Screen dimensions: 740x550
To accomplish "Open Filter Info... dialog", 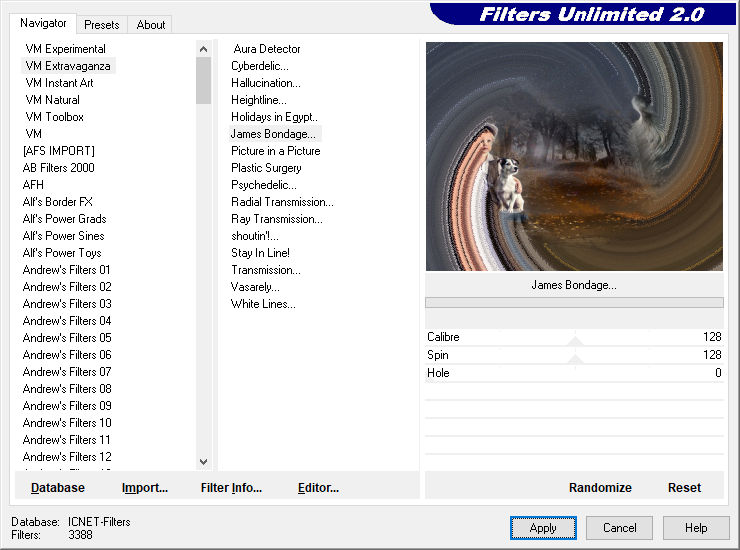I will pos(231,488).
